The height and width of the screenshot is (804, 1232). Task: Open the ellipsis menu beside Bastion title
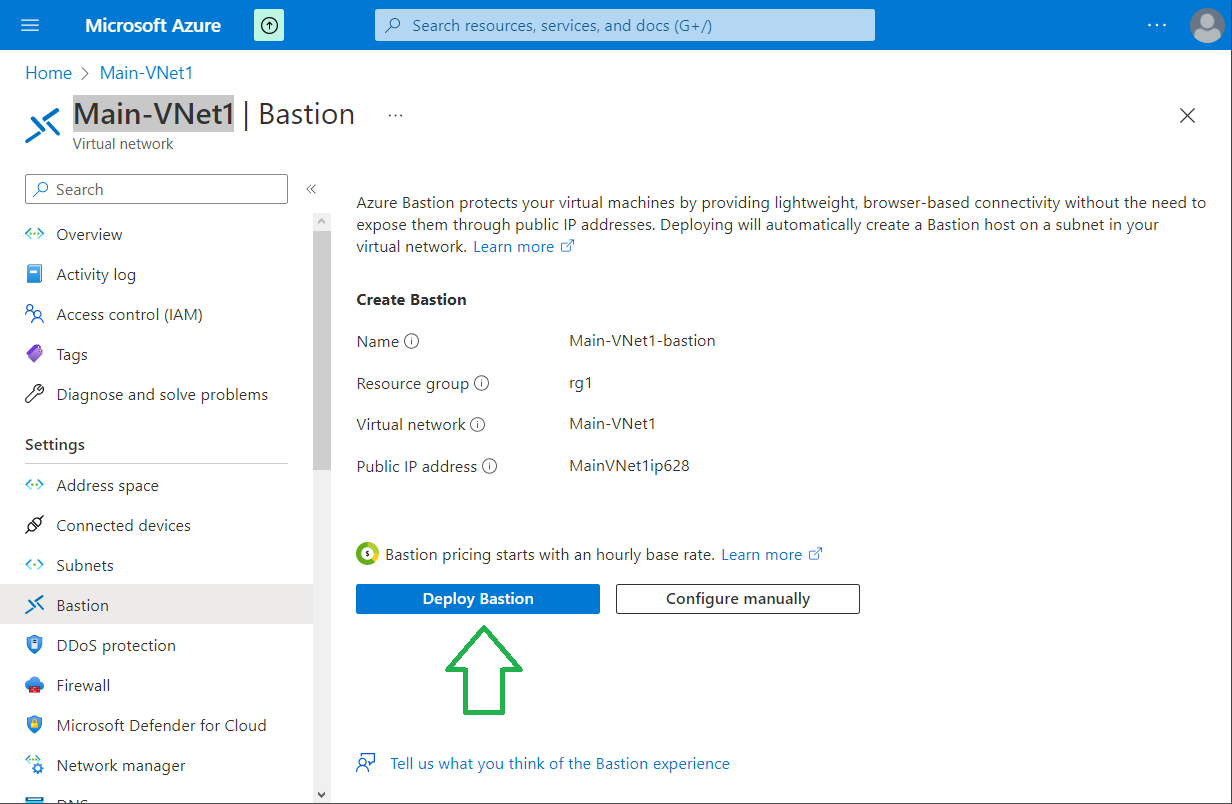point(395,116)
